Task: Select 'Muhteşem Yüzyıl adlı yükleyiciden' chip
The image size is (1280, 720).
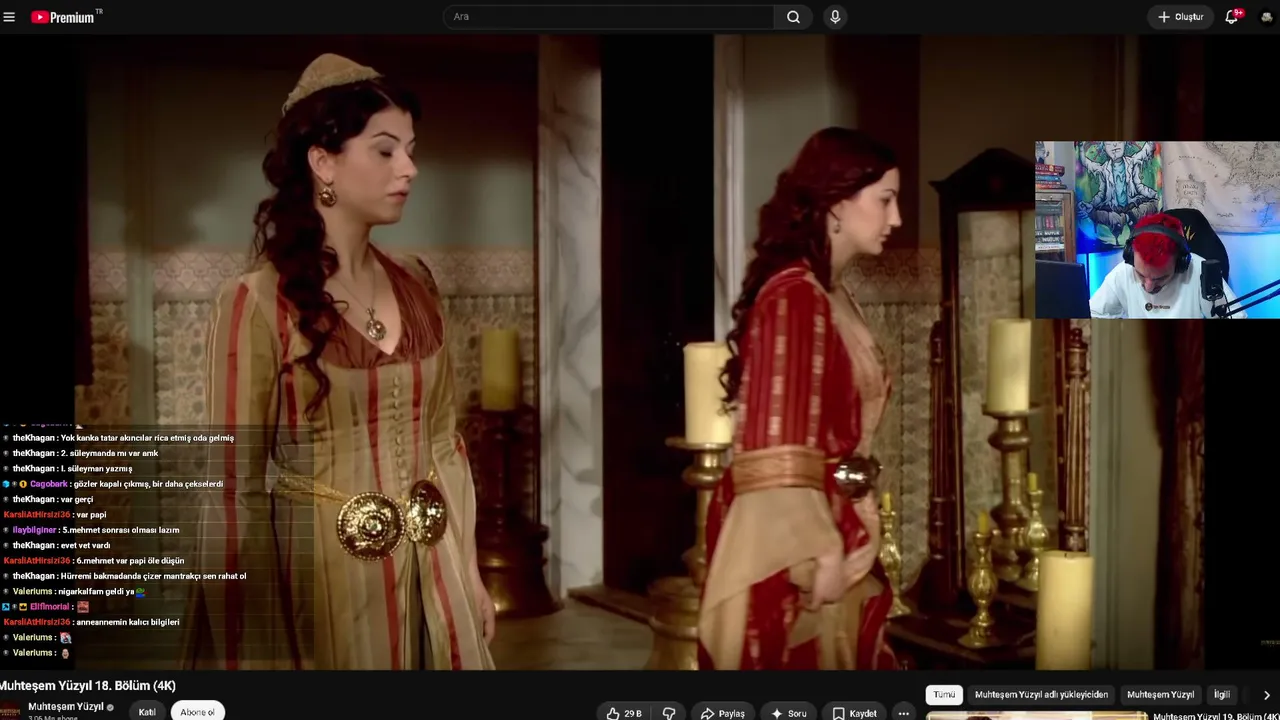Action: point(1041,694)
